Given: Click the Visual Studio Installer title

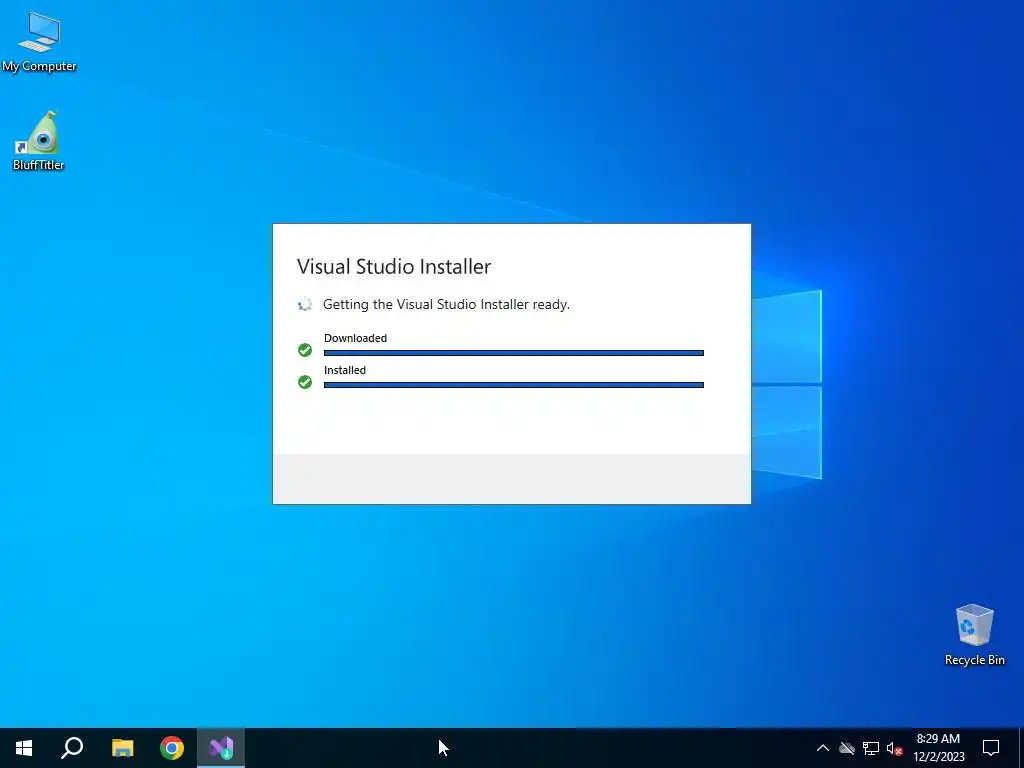Looking at the screenshot, I should point(394,266).
